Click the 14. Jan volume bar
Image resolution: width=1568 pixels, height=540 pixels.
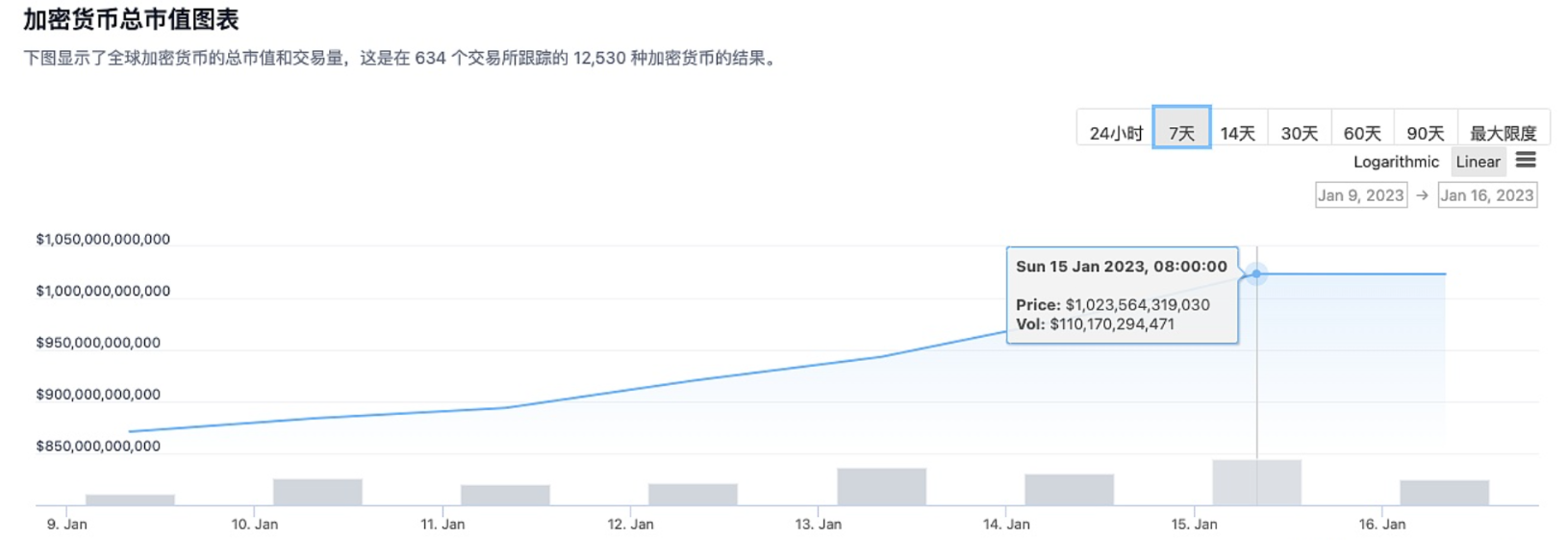point(1069,490)
